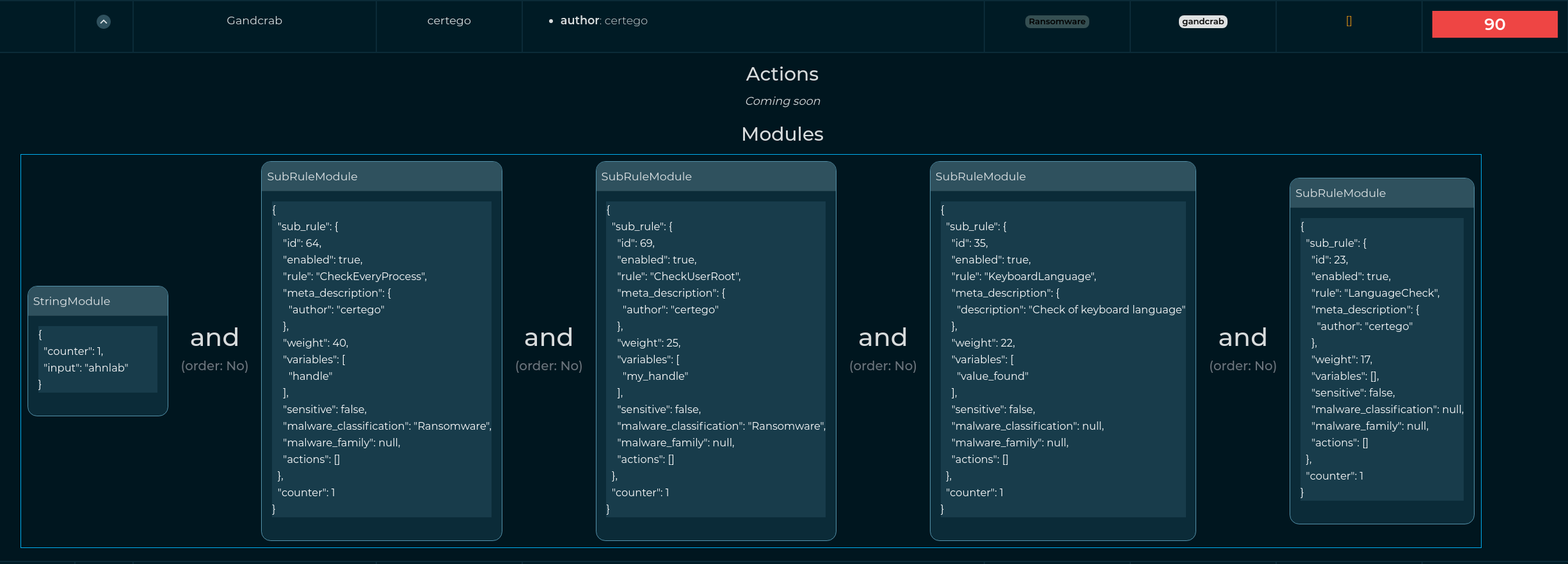Click 'and' between rule 69 and rule 35
The width and height of the screenshot is (1568, 564).
point(883,338)
